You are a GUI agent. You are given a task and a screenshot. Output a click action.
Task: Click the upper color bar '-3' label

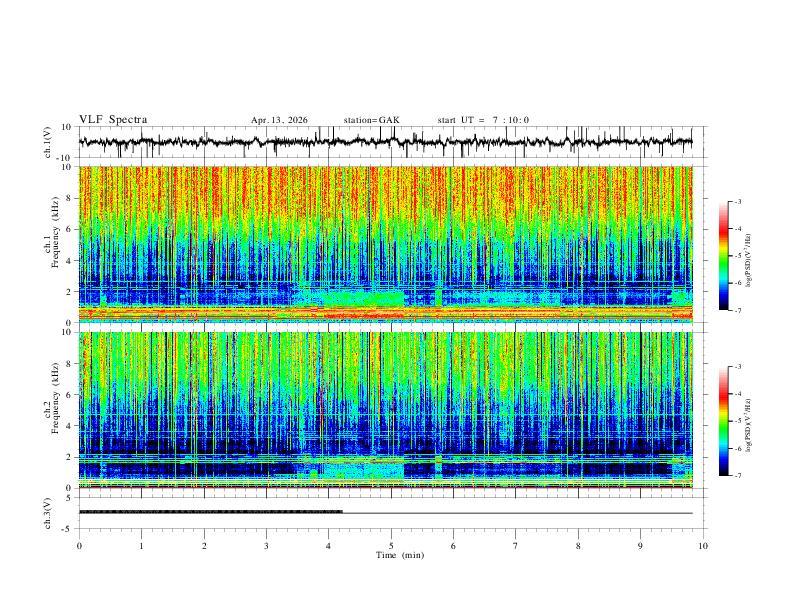click(737, 201)
